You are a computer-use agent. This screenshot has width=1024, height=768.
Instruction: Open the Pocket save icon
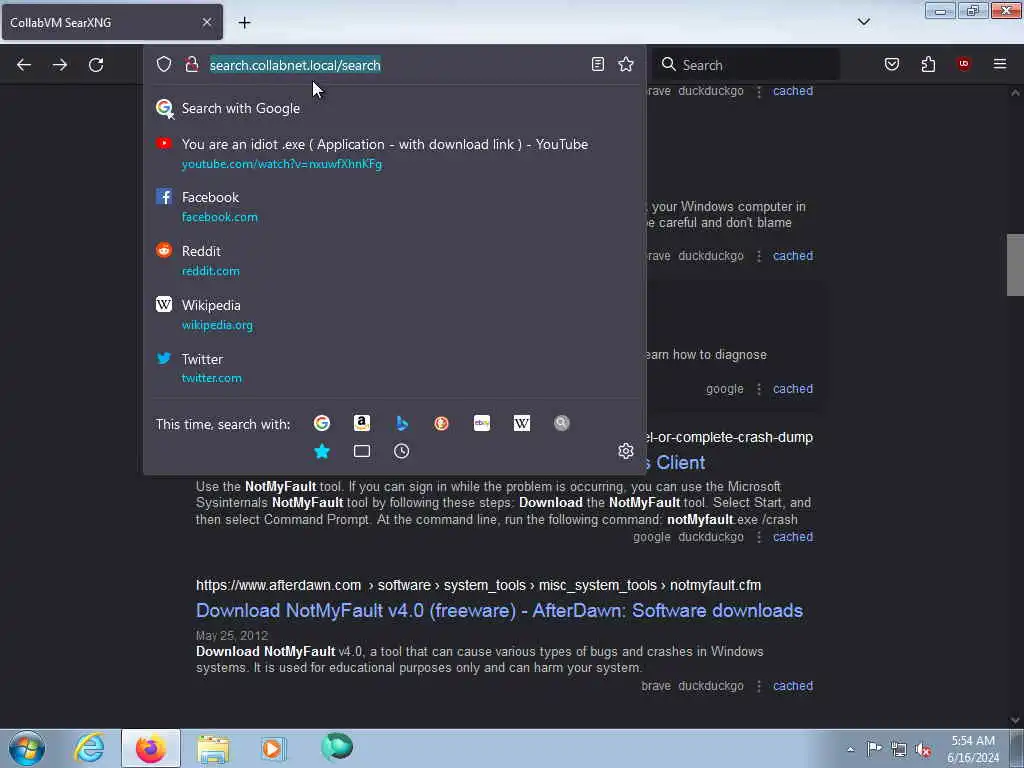point(892,64)
